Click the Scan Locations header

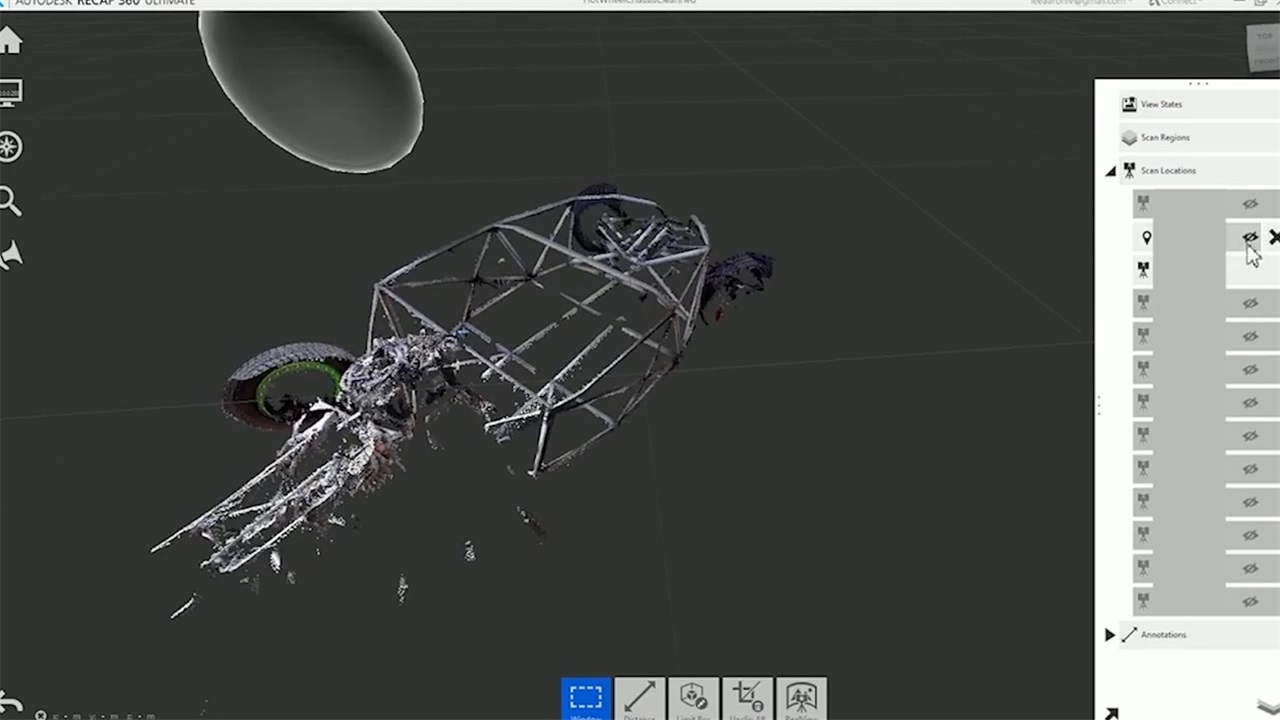1199,170
